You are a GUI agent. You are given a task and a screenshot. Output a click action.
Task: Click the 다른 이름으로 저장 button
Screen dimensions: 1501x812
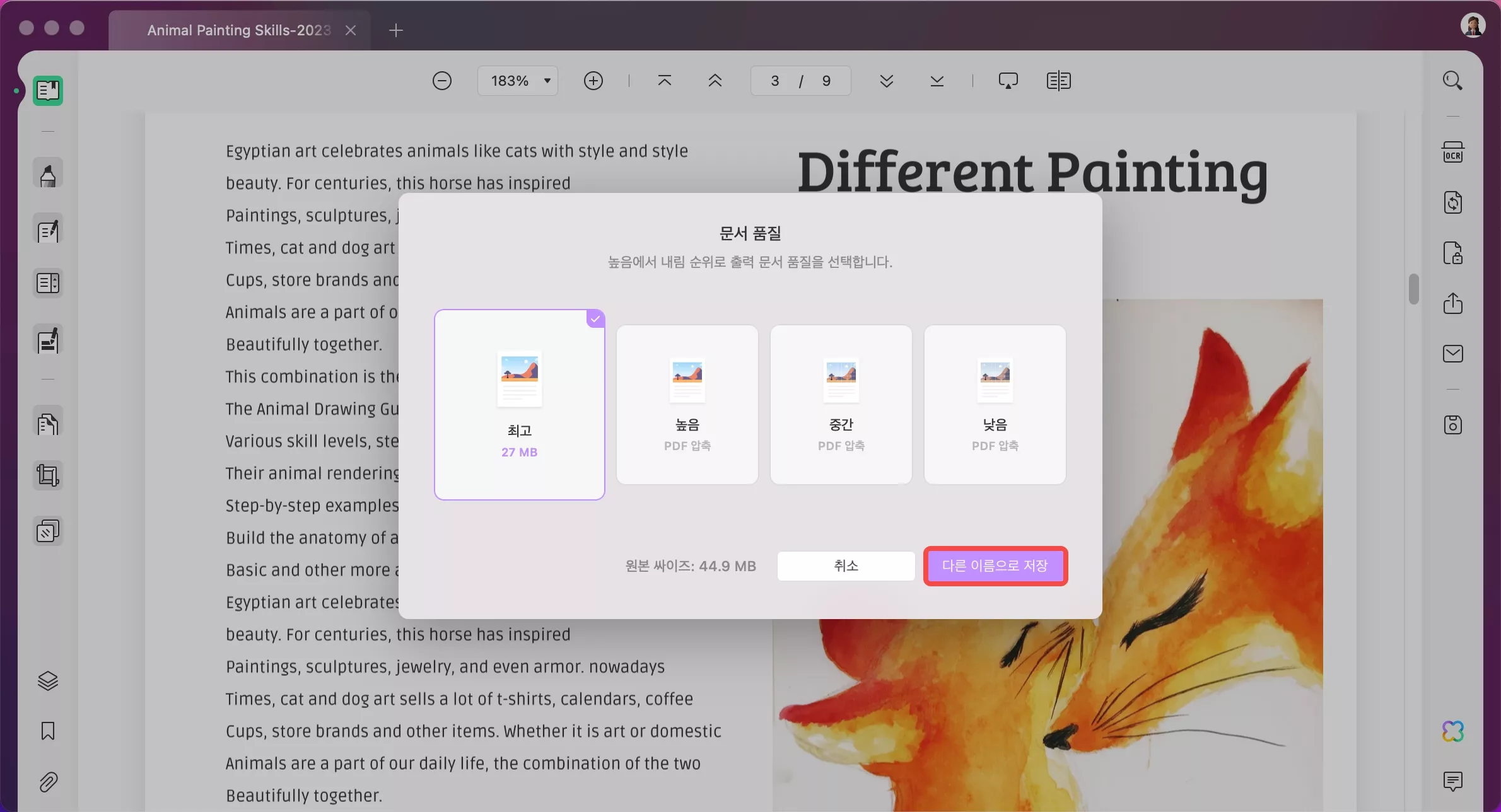[x=995, y=566]
